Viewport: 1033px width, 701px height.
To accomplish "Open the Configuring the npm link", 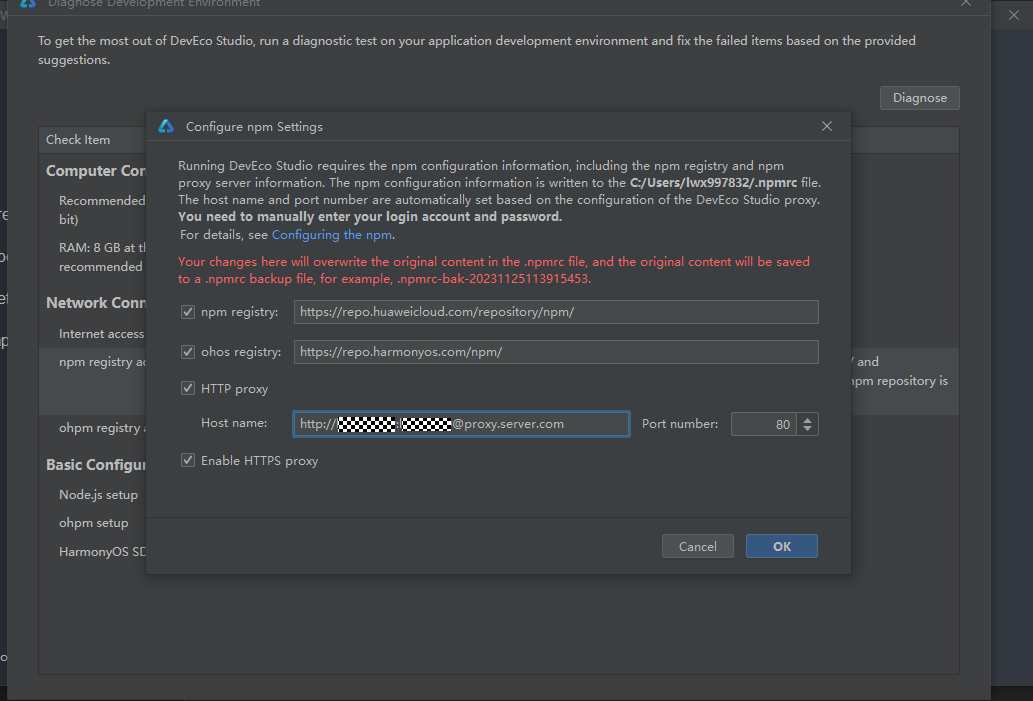I will 331,235.
